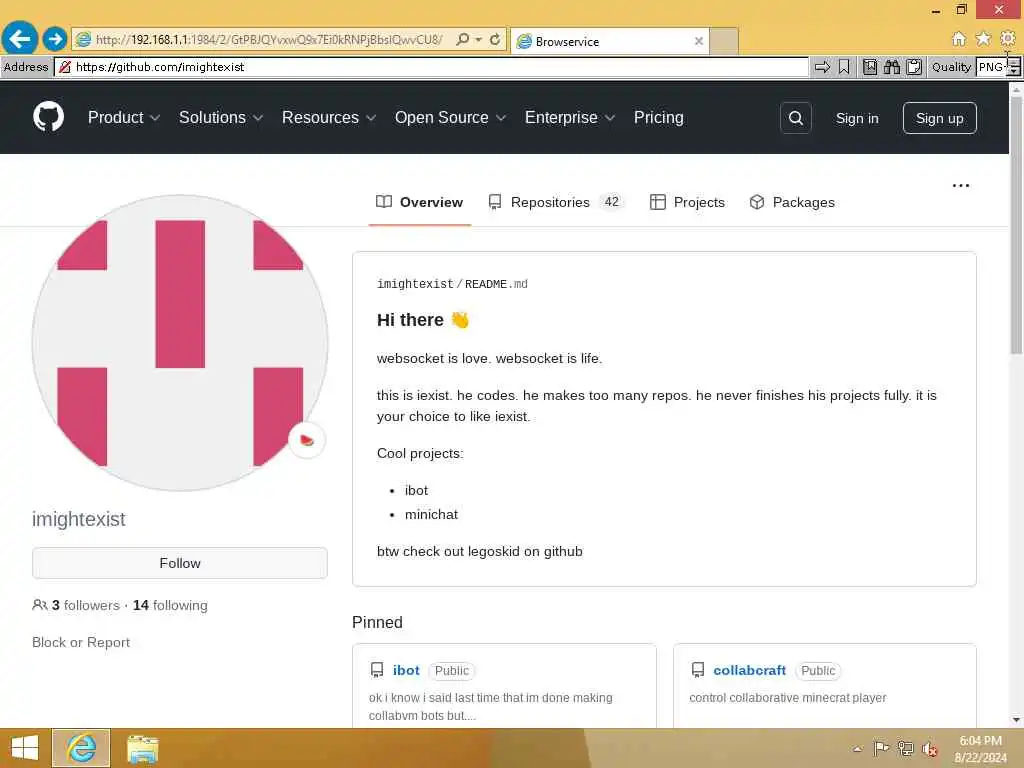1024x768 pixels.
Task: Switch to the Projects tab
Action: tap(687, 202)
